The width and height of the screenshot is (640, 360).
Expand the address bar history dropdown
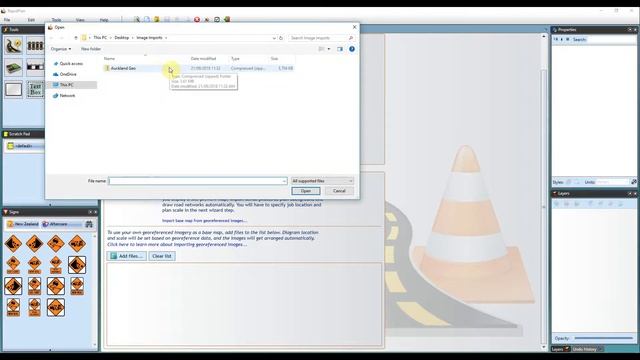[x=274, y=38]
